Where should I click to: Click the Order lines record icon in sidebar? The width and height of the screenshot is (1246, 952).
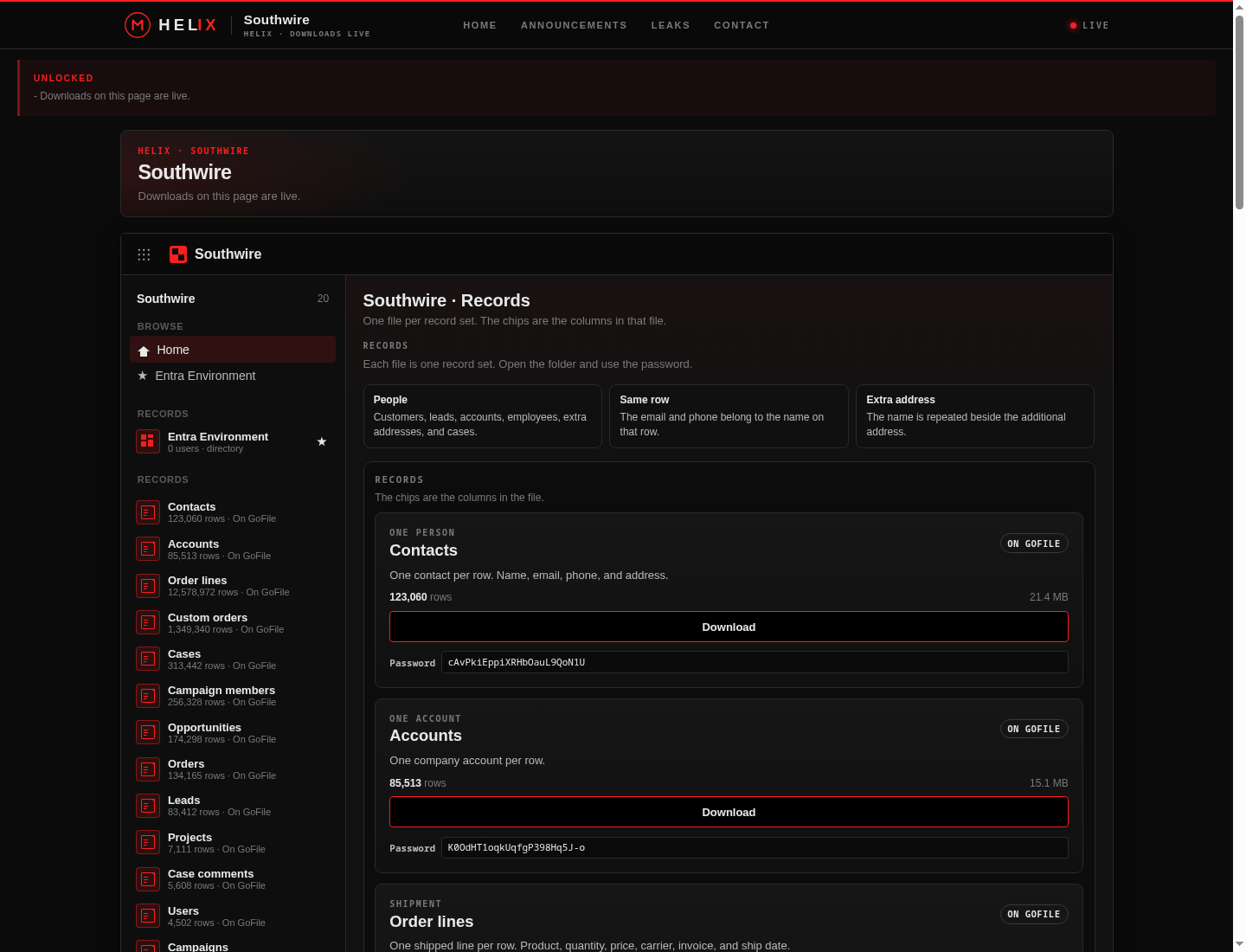click(148, 586)
